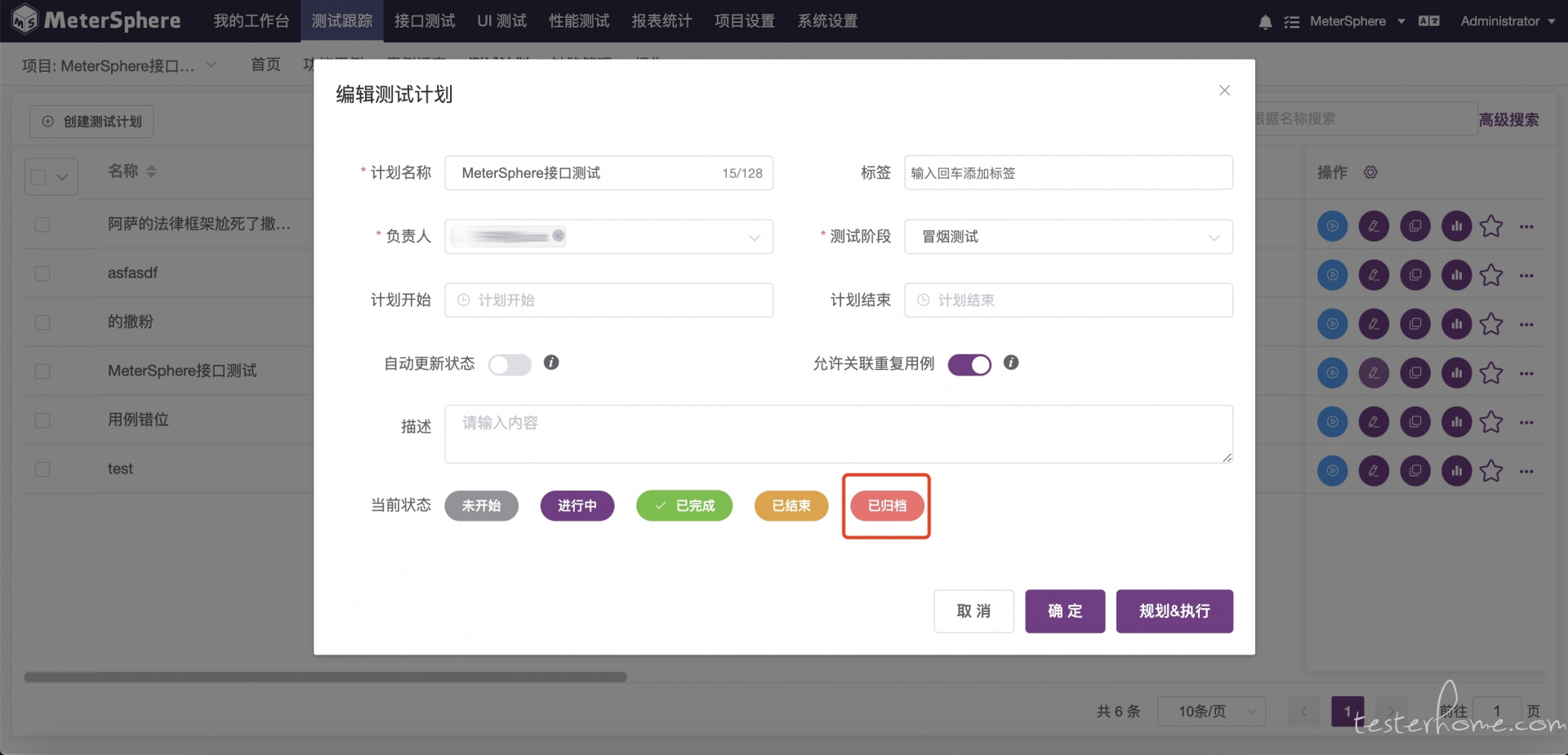The height and width of the screenshot is (755, 1568).
Task: Click the horizontal scrollbar under the table
Action: pyautogui.click(x=325, y=677)
